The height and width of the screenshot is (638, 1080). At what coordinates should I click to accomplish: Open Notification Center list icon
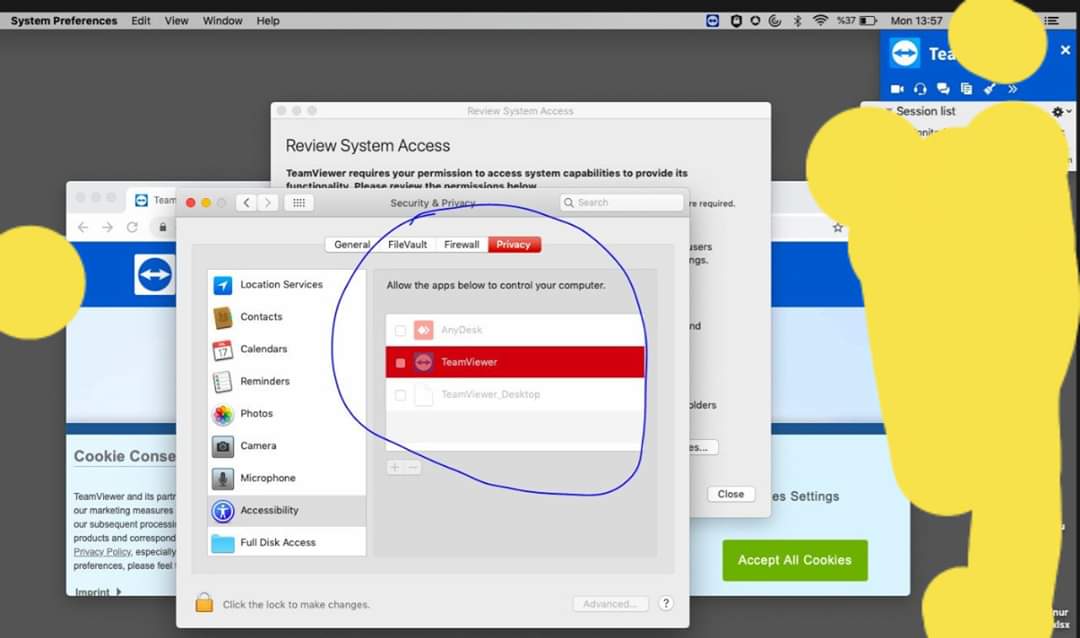[1052, 21]
